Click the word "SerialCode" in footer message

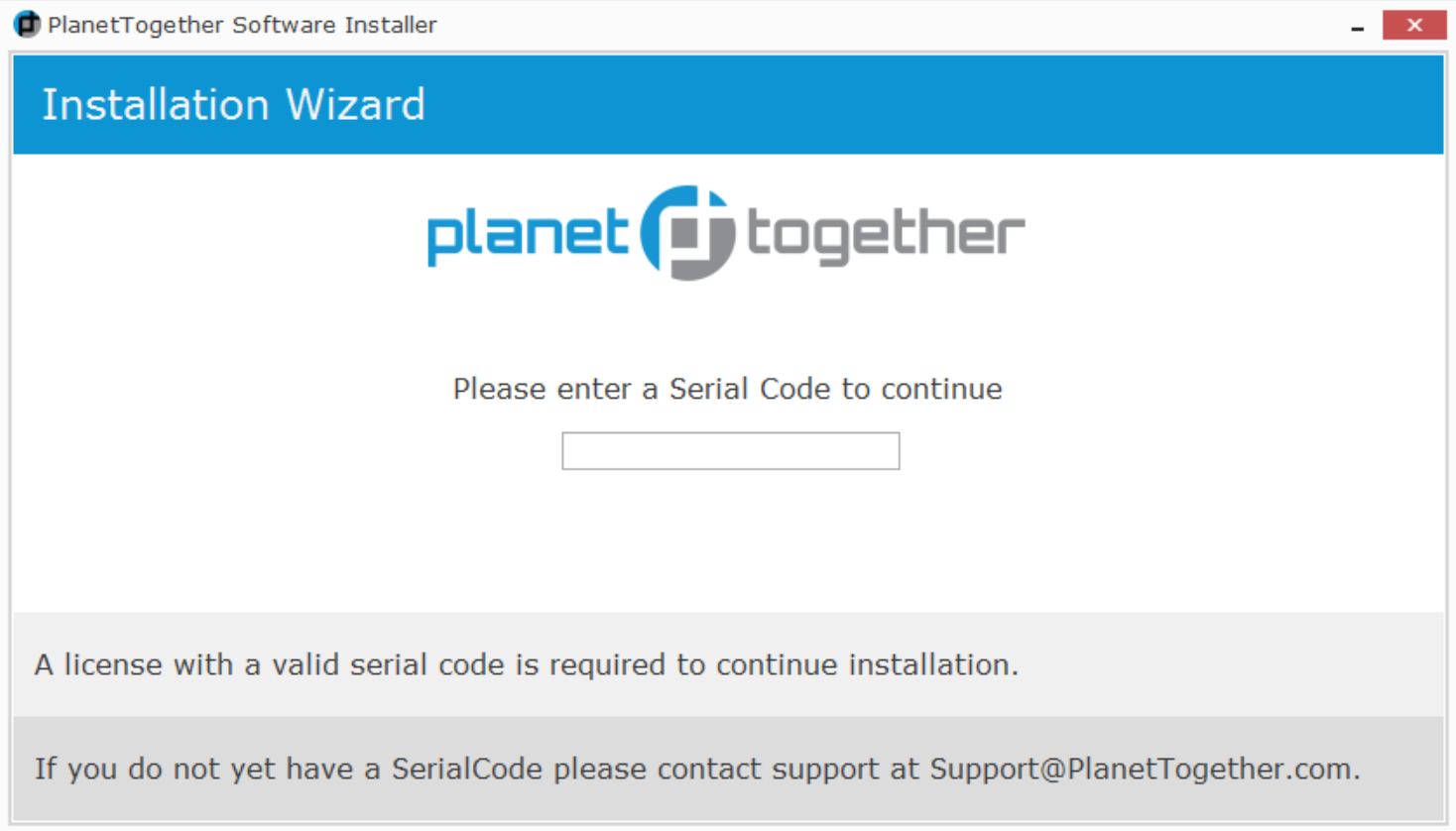[x=466, y=769]
